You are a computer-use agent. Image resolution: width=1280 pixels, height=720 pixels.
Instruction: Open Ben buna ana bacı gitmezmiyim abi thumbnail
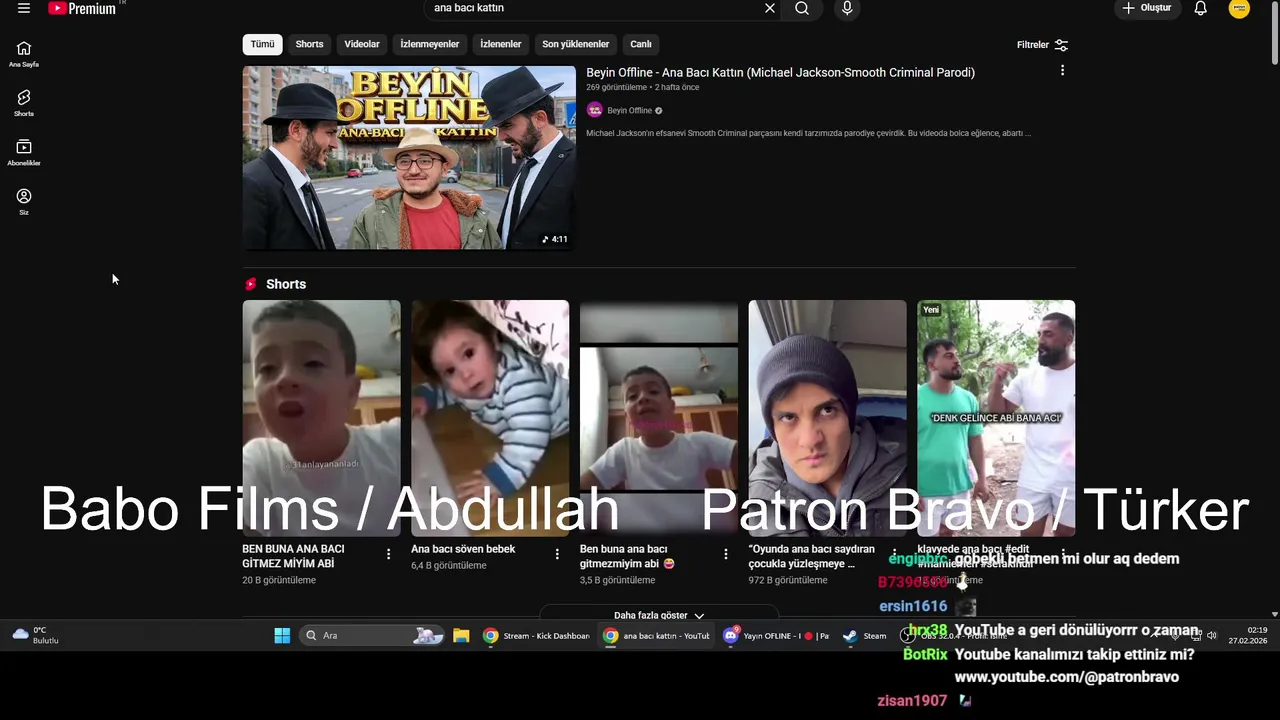(x=659, y=418)
